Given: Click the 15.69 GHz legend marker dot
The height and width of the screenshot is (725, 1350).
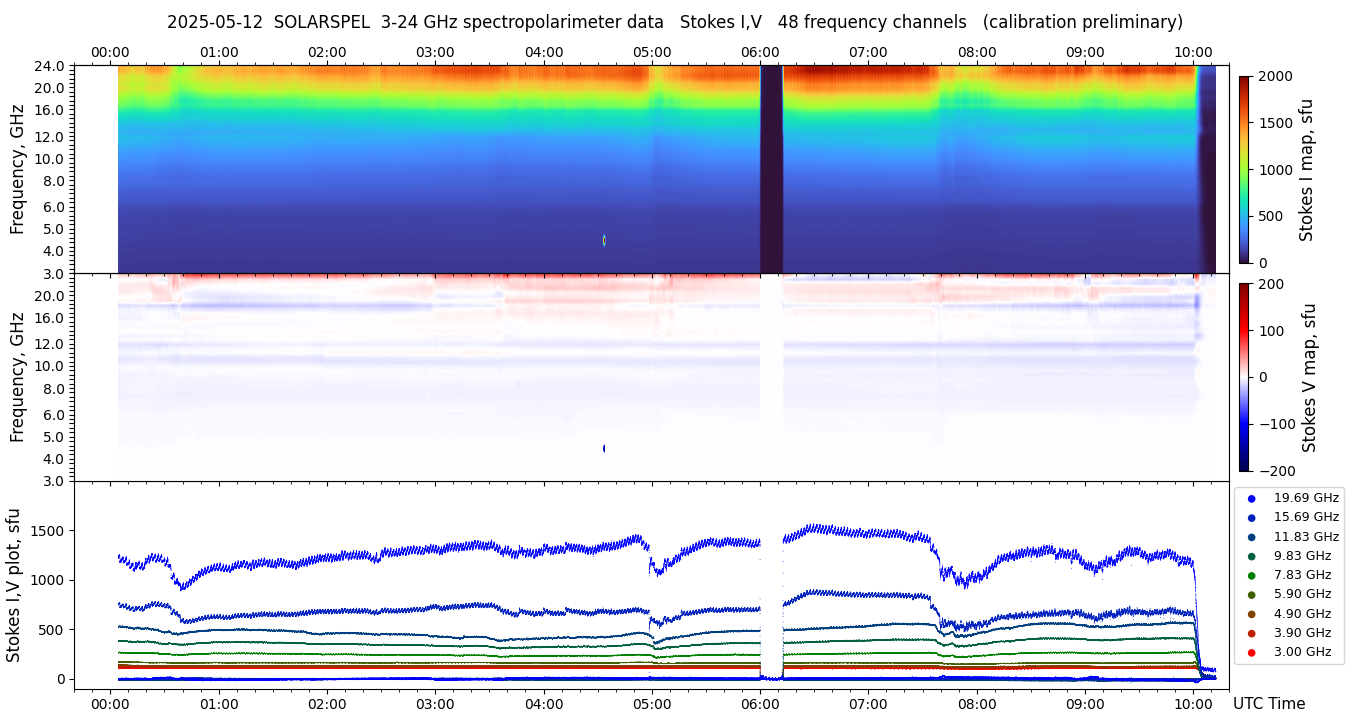Looking at the screenshot, I should tap(1251, 517).
